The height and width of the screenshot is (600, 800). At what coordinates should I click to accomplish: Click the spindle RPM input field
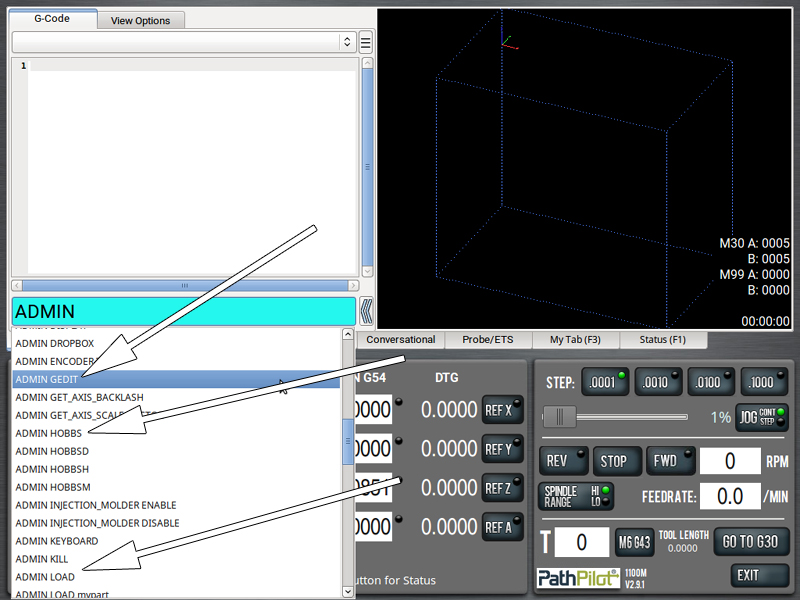[729, 461]
